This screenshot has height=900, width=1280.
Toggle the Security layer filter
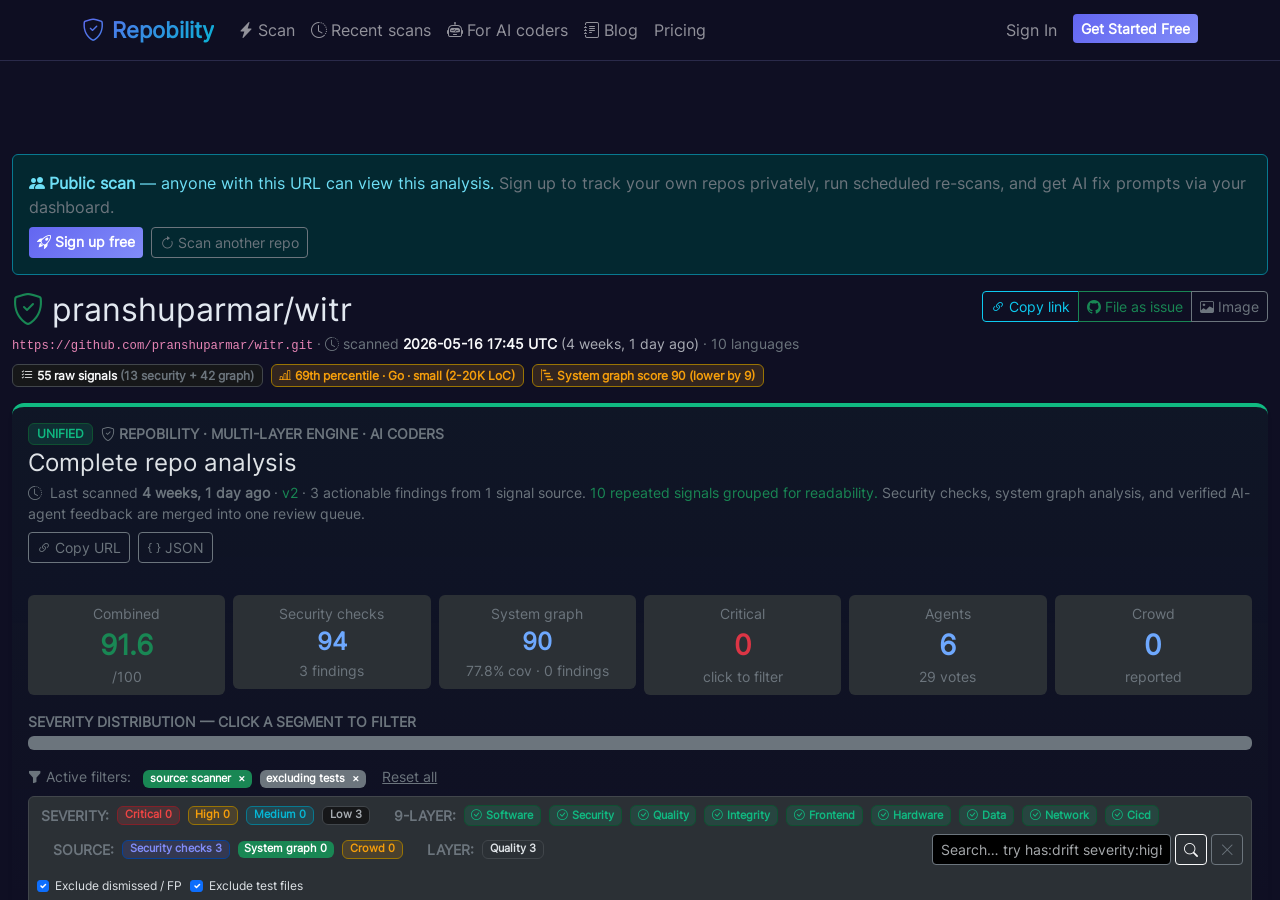click(x=585, y=815)
